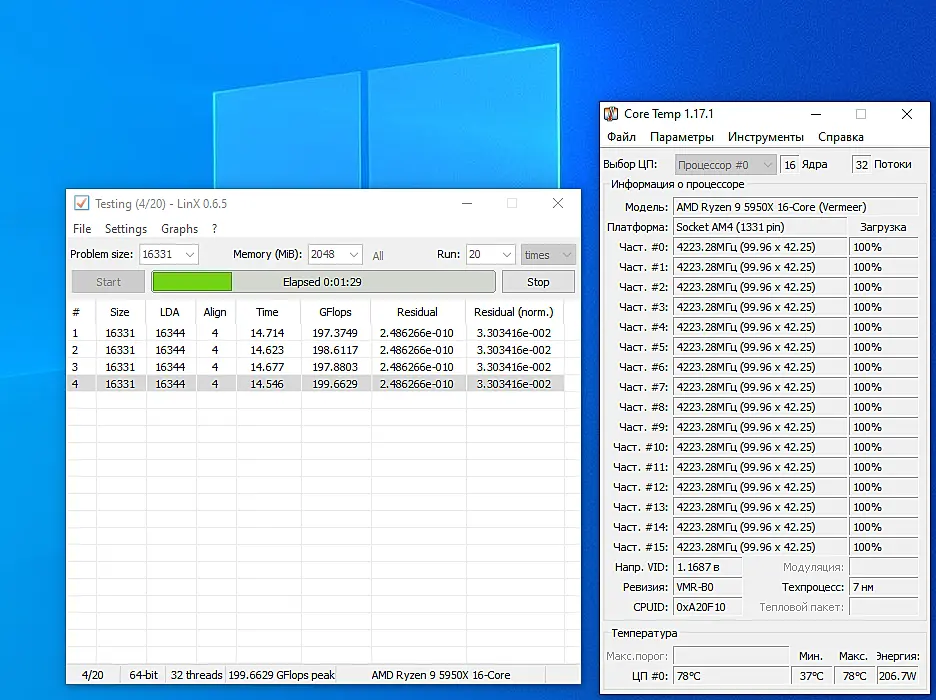936x700 pixels.
Task: Close the Core Temp window
Action: (x=907, y=114)
